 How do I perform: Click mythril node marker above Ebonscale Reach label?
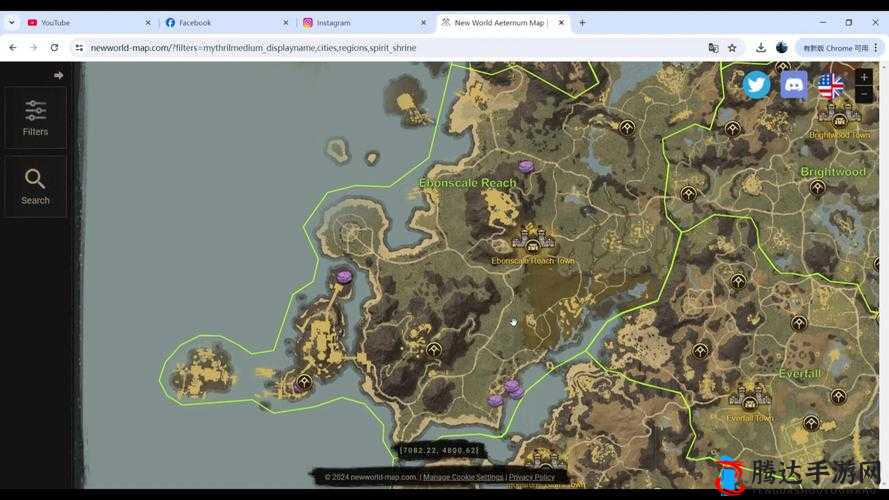coord(526,166)
